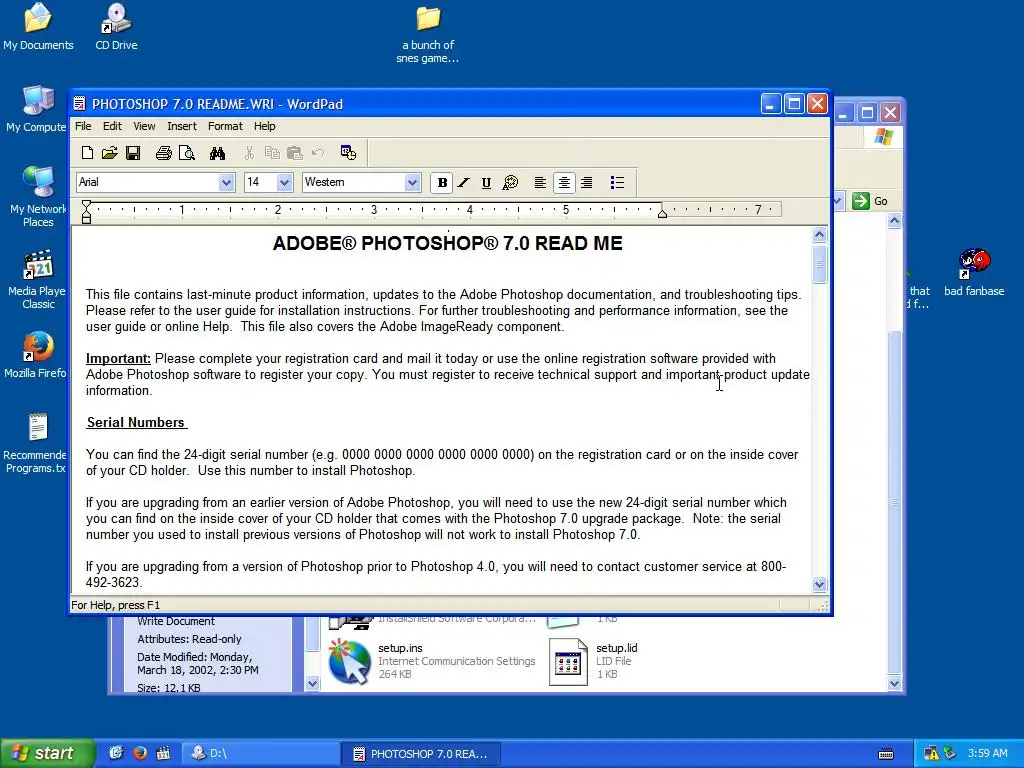Image resolution: width=1024 pixels, height=768 pixels.
Task: Open the Windows Start menu
Action: (48, 753)
